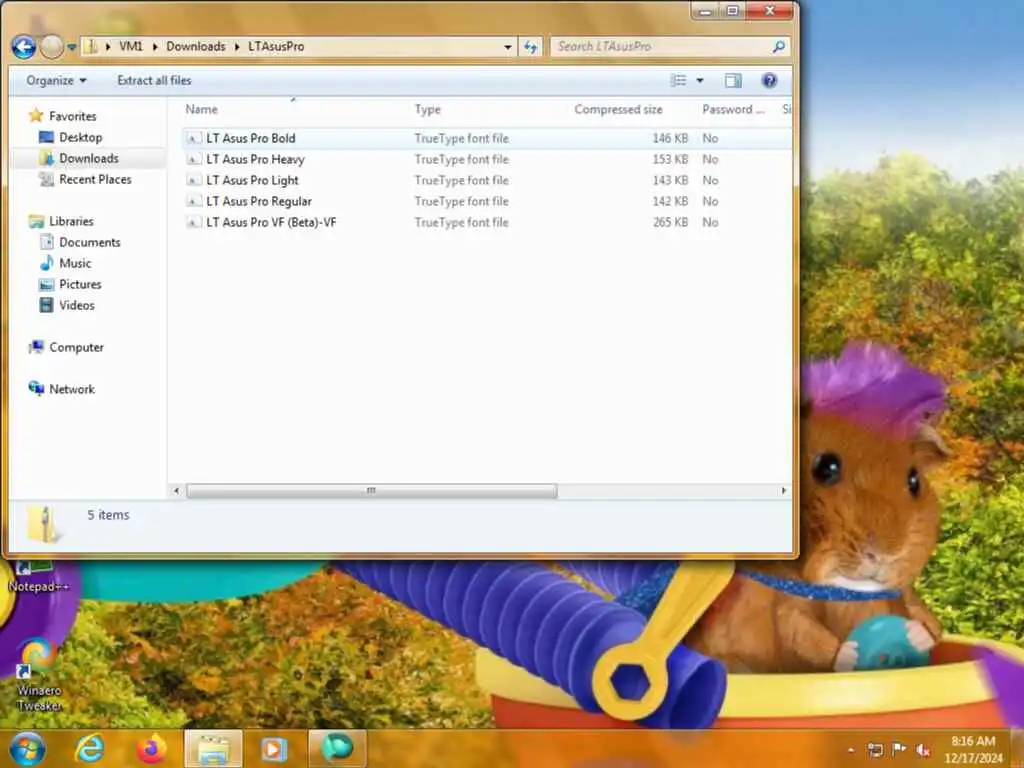Select LT Asus Pro VF (Beta)-VF file icon
This screenshot has width=1024, height=768.
pyautogui.click(x=193, y=222)
